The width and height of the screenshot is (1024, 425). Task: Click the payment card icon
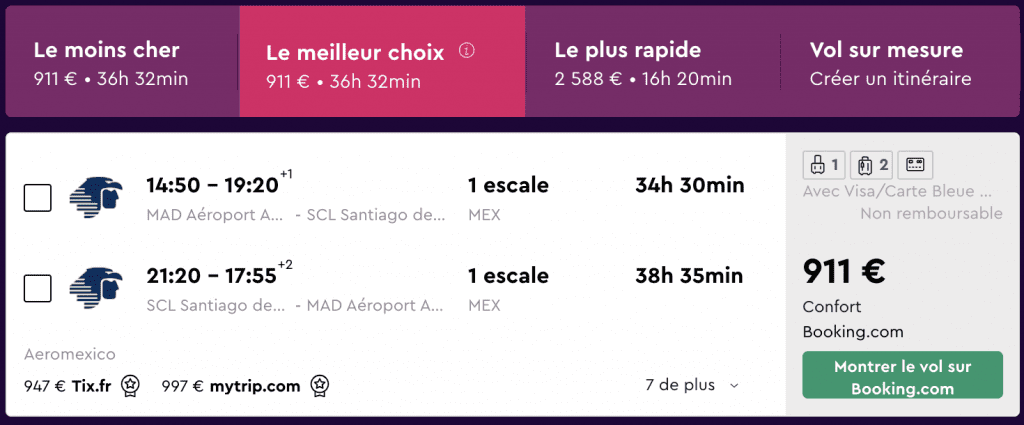[x=915, y=165]
